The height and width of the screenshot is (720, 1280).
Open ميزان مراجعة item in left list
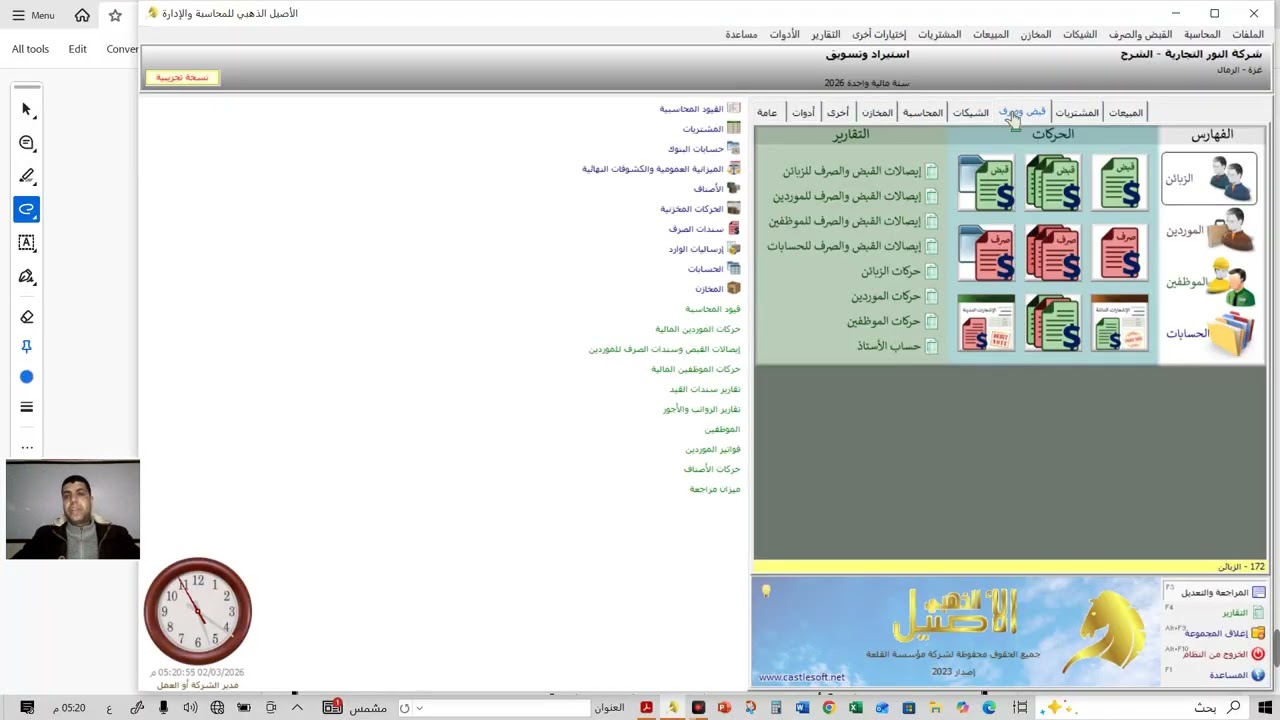pyautogui.click(x=715, y=489)
